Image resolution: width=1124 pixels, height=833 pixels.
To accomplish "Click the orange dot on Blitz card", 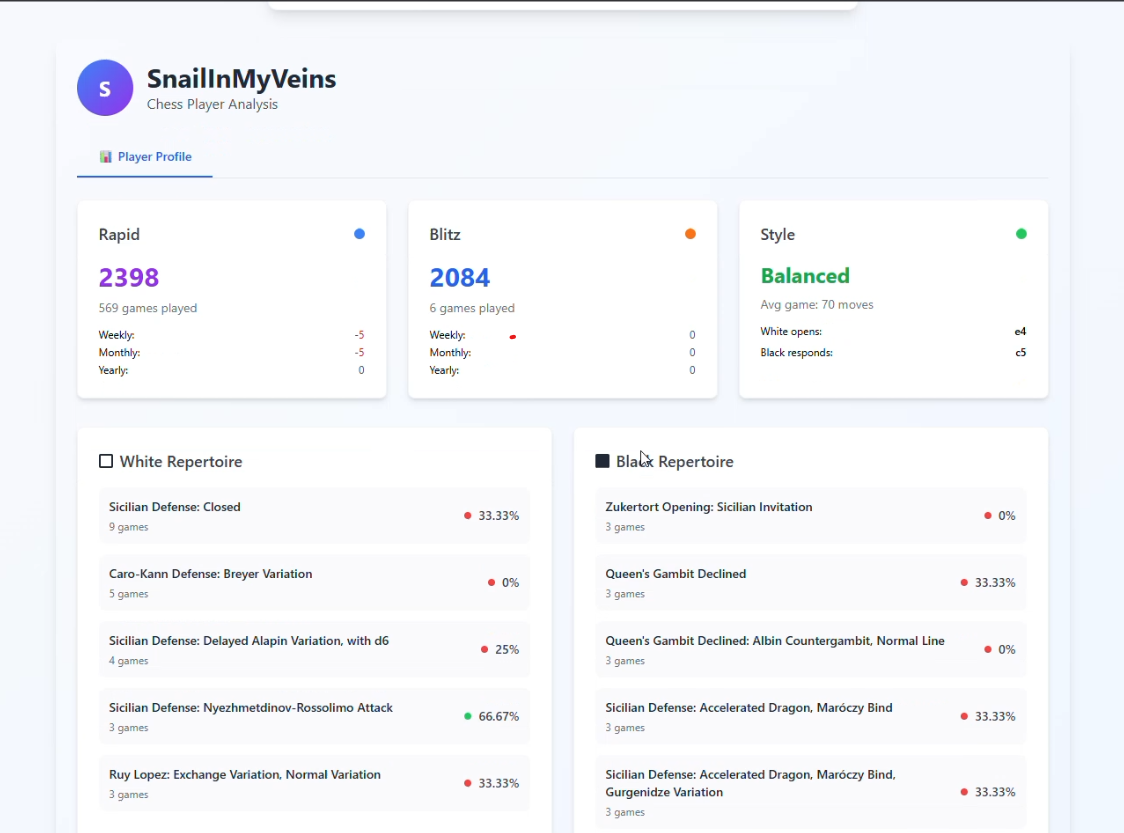I will click(690, 234).
